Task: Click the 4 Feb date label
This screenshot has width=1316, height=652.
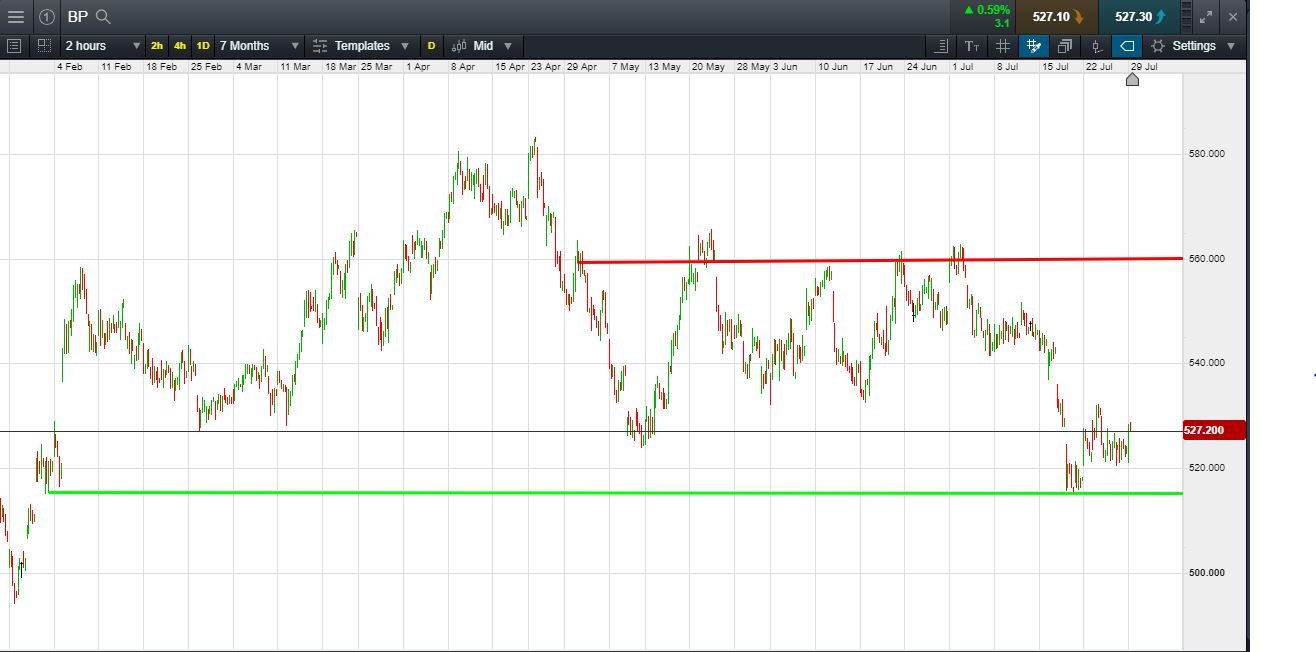Action: click(x=70, y=66)
